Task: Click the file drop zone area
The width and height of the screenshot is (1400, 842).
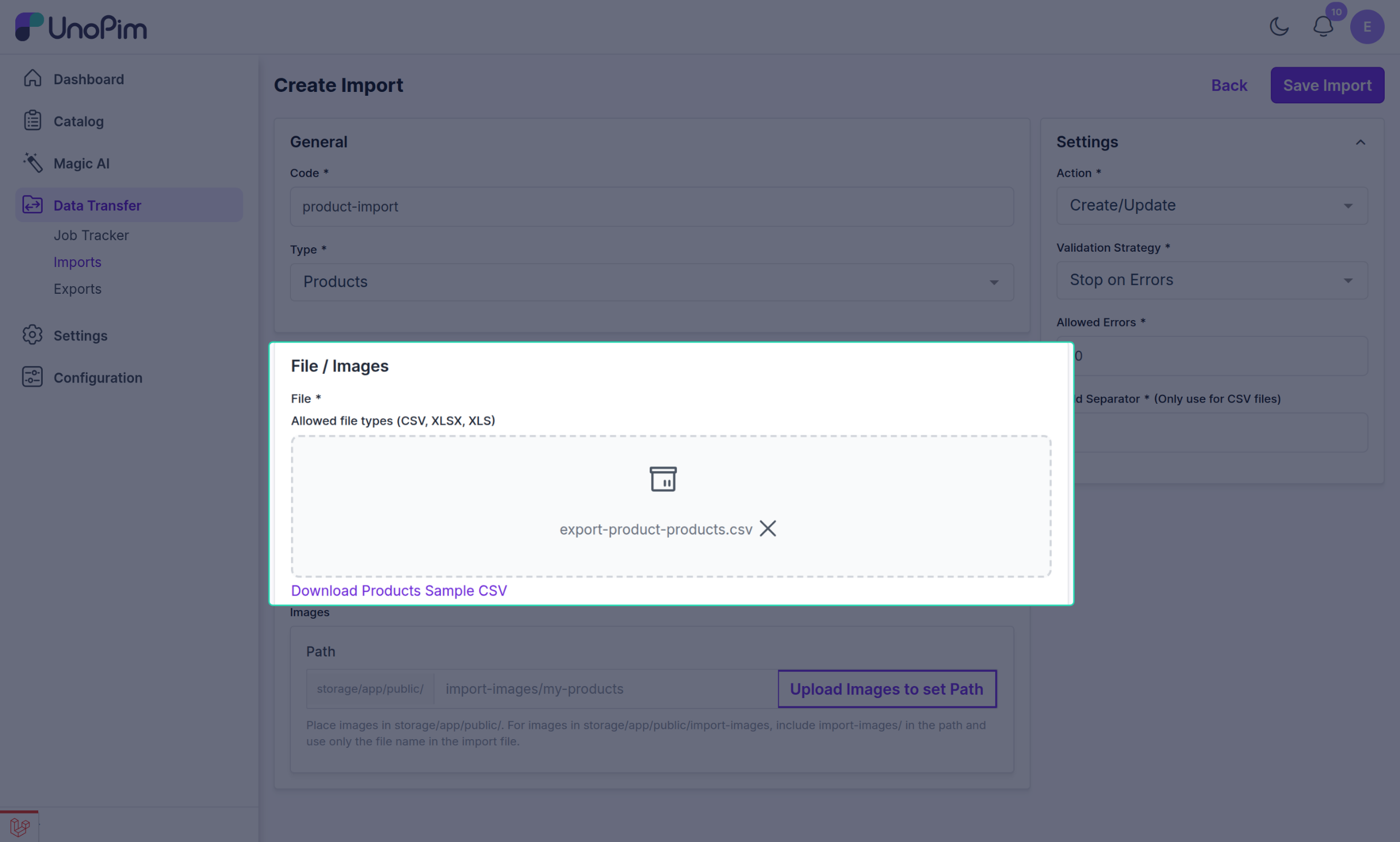Action: click(671, 506)
